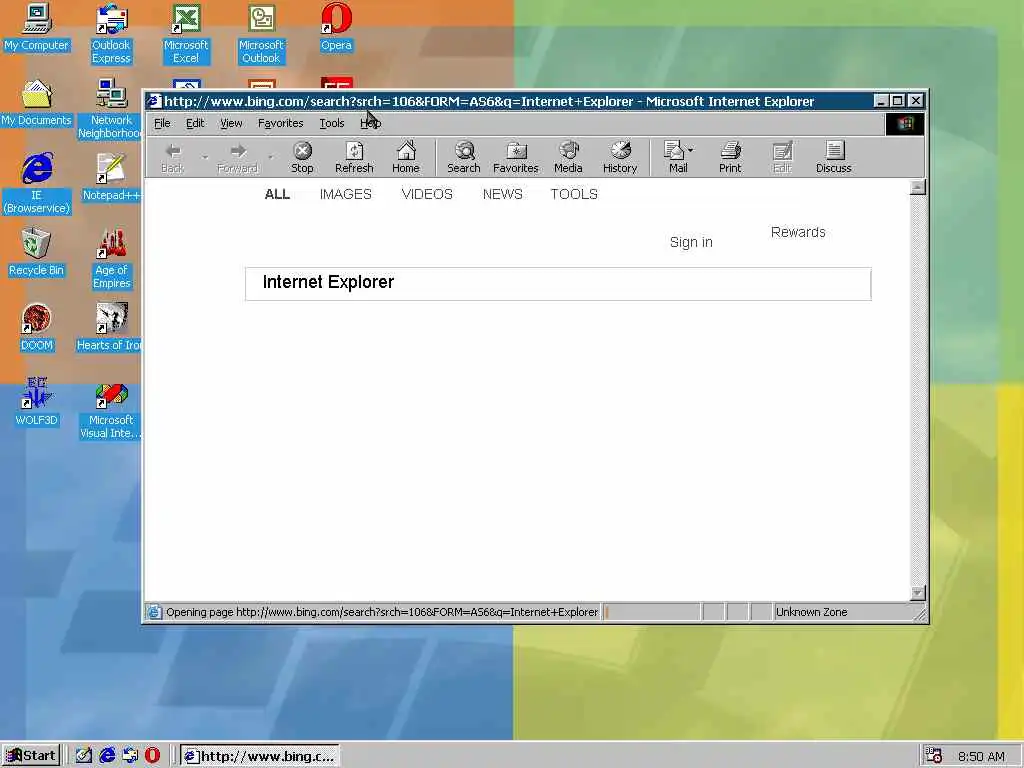1024x768 pixels.
Task: Open the View menu
Action: 231,123
